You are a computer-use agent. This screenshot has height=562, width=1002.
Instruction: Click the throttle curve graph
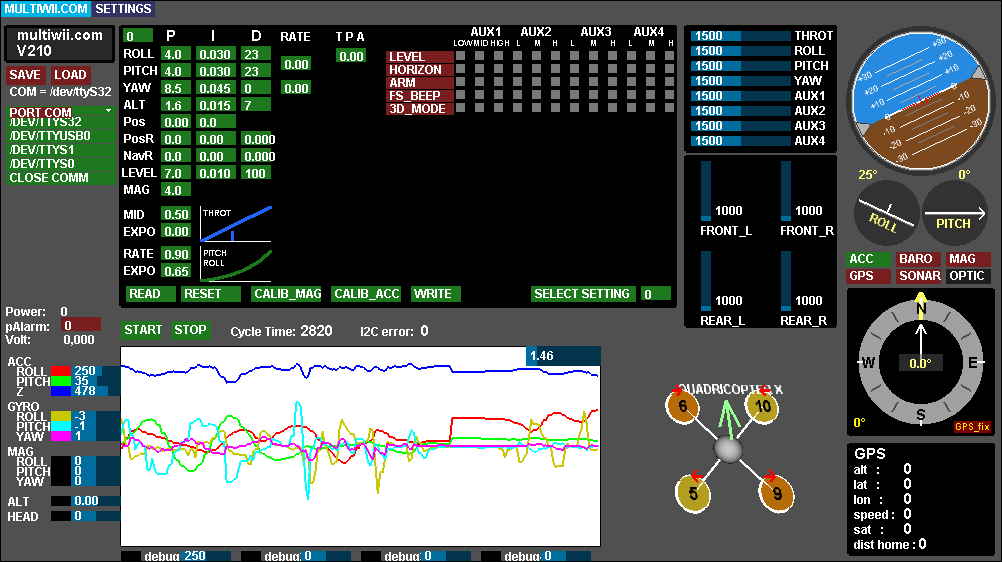[x=236, y=223]
